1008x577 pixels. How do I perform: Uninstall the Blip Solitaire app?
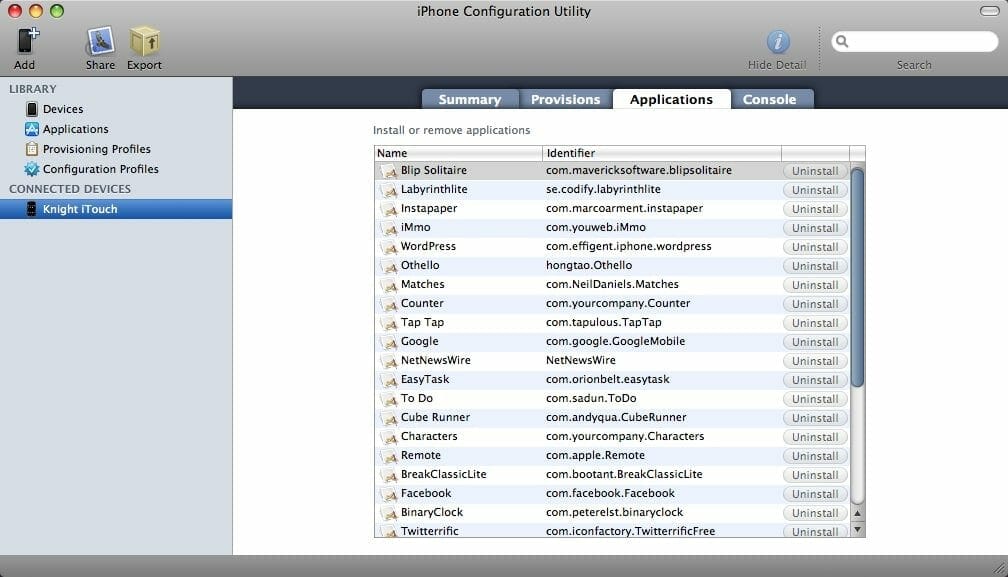(814, 171)
